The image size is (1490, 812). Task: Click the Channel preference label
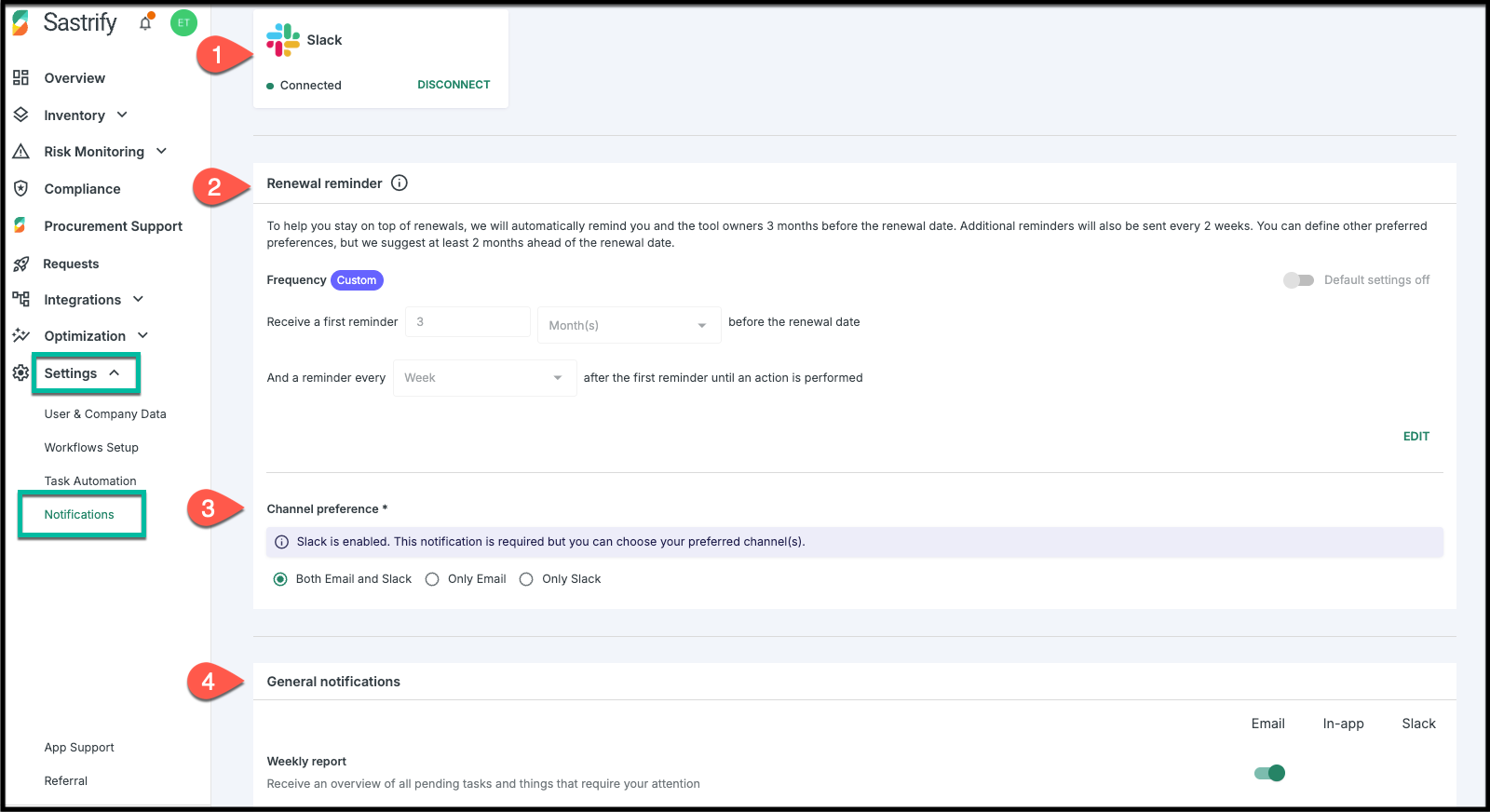click(327, 509)
